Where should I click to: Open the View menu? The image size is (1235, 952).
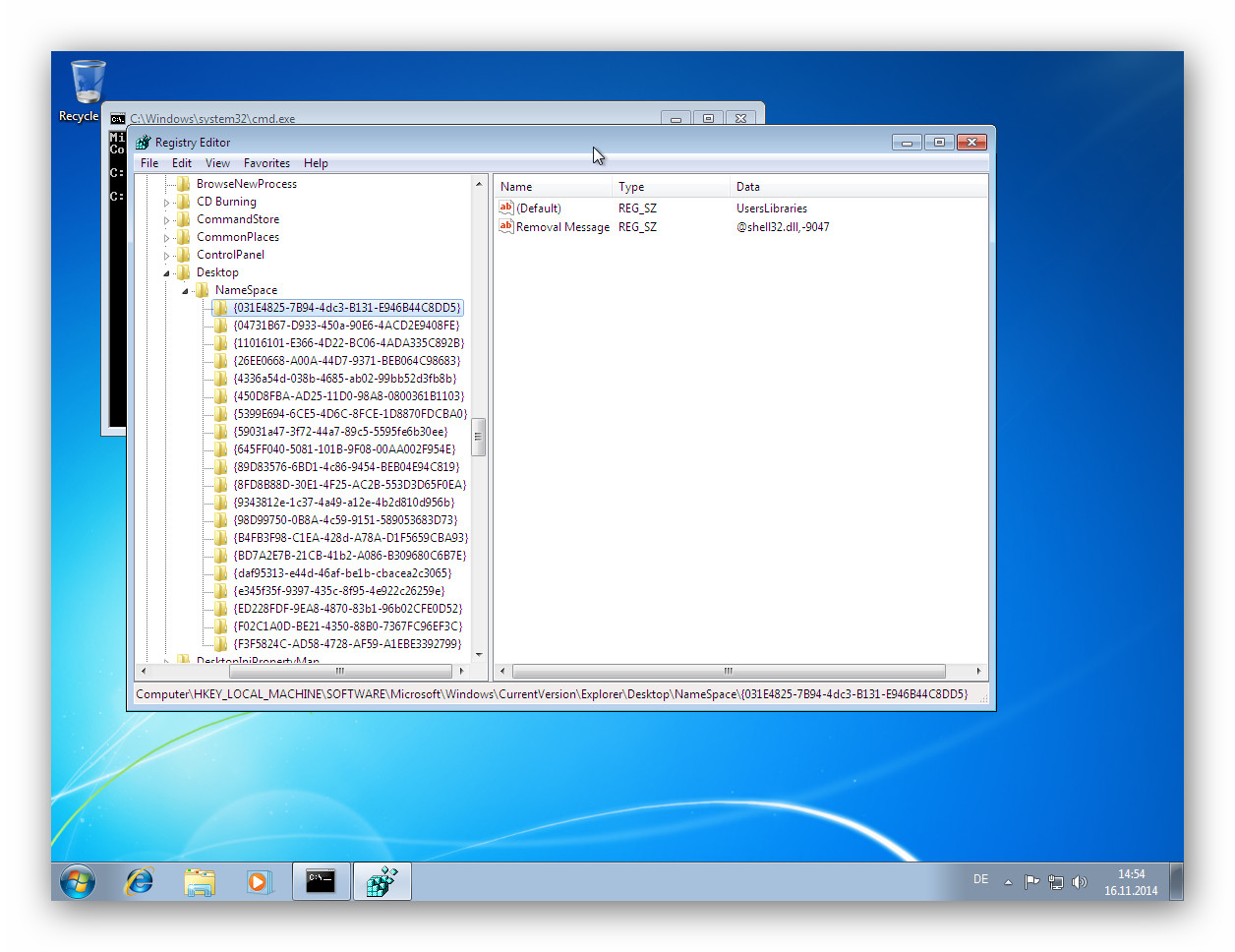(217, 163)
